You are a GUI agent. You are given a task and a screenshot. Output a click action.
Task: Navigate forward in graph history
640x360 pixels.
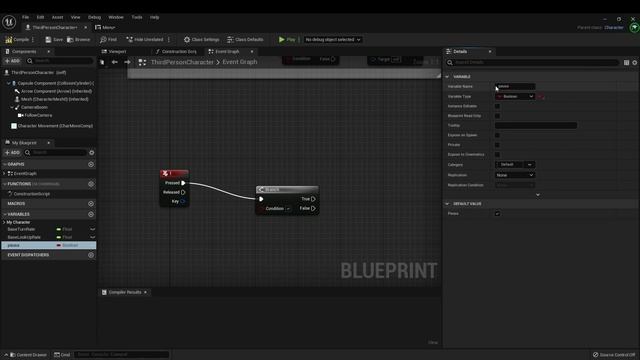127,62
